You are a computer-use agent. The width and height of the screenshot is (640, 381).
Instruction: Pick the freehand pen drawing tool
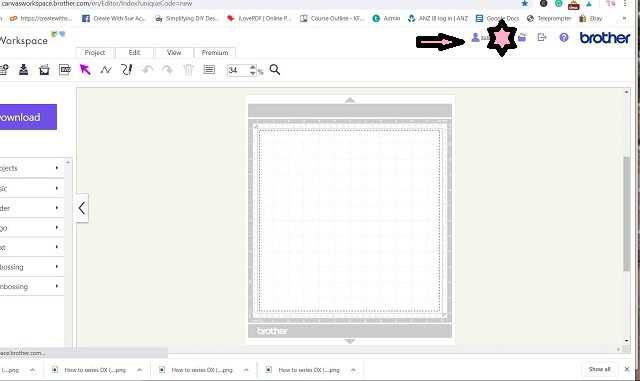[127, 69]
